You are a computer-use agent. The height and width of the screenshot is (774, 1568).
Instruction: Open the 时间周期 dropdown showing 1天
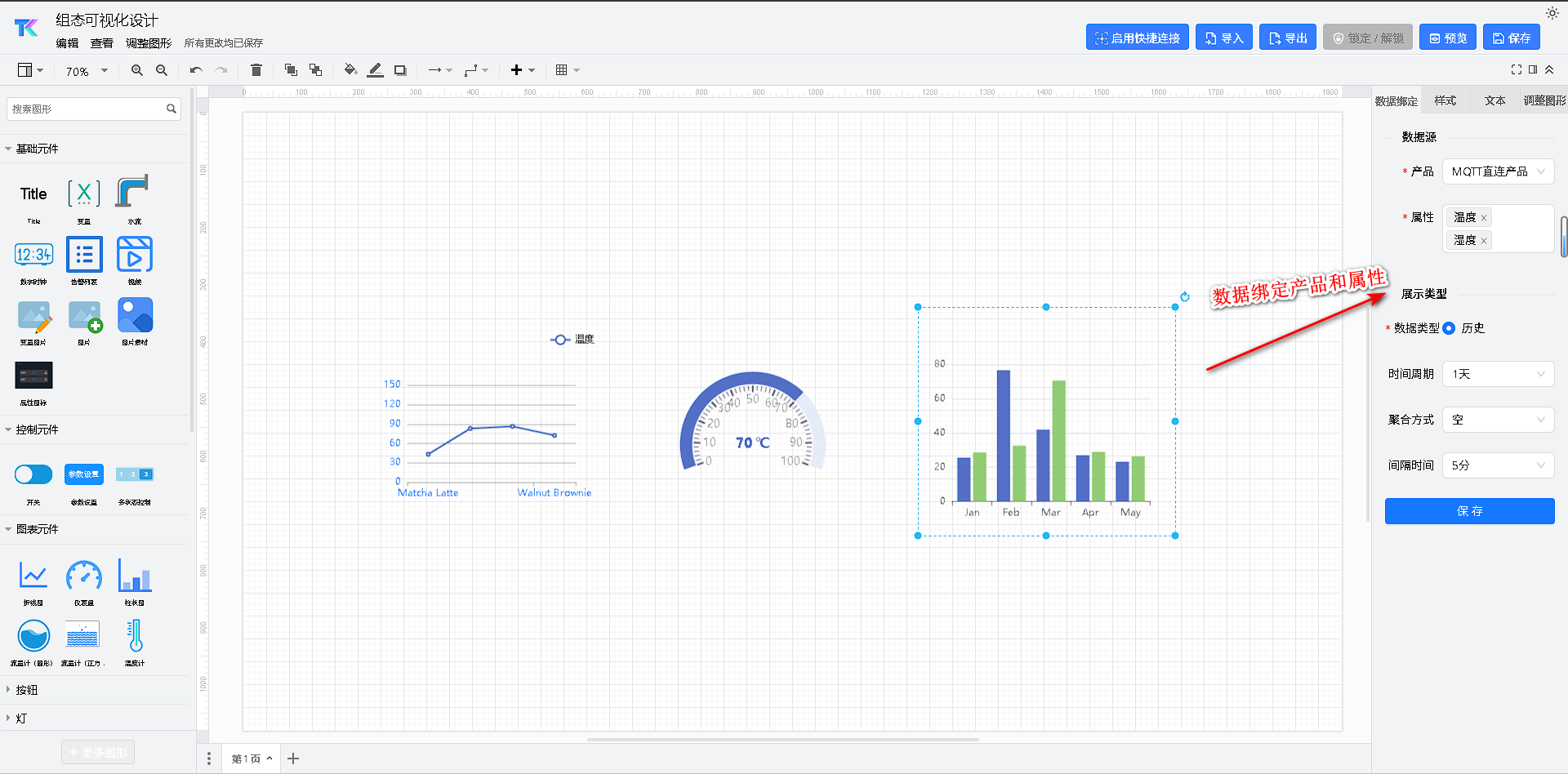coord(1498,374)
